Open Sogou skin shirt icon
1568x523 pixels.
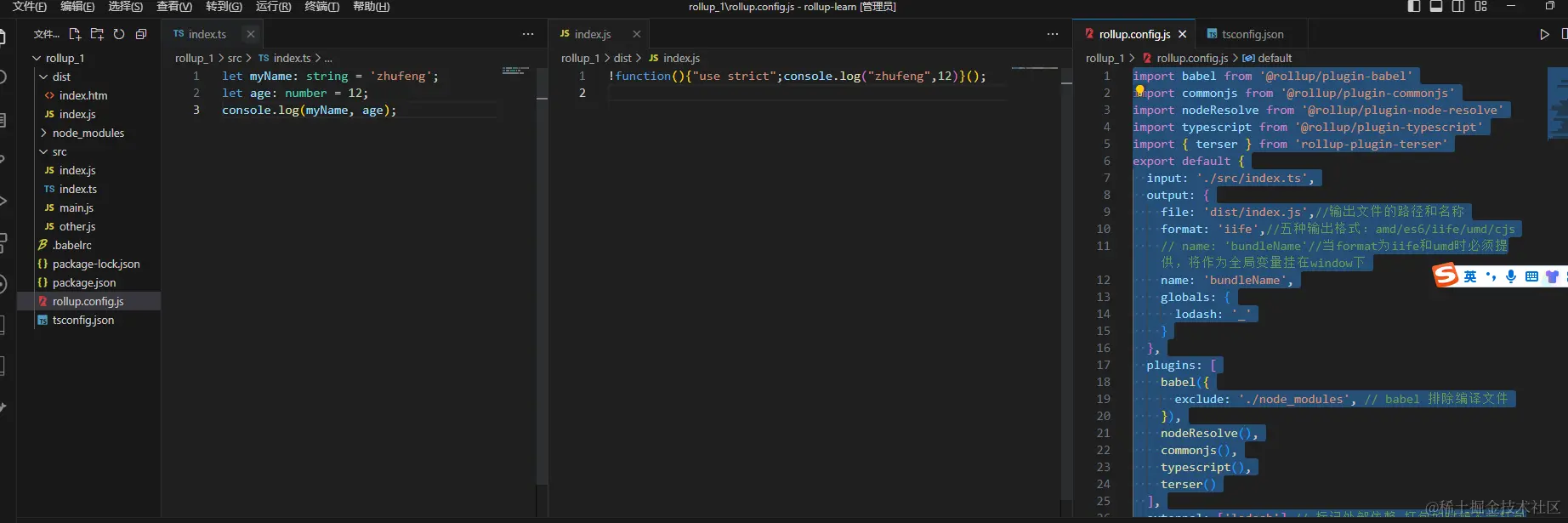tap(1552, 276)
